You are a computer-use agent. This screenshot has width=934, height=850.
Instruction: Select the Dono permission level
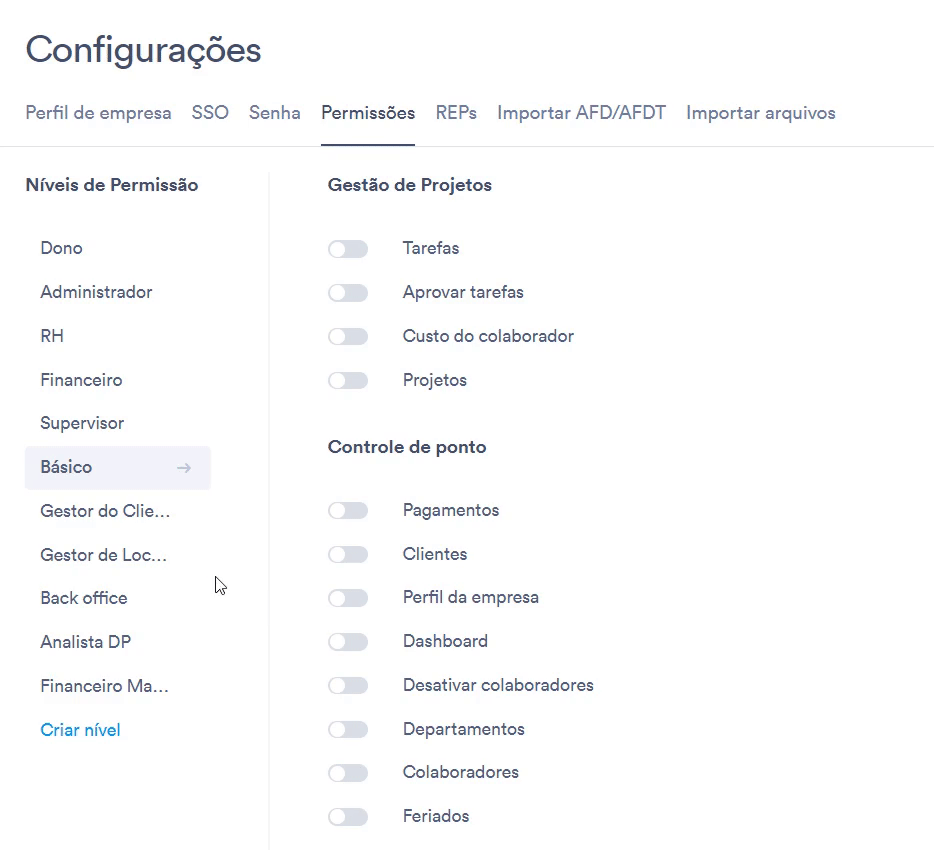(x=61, y=248)
